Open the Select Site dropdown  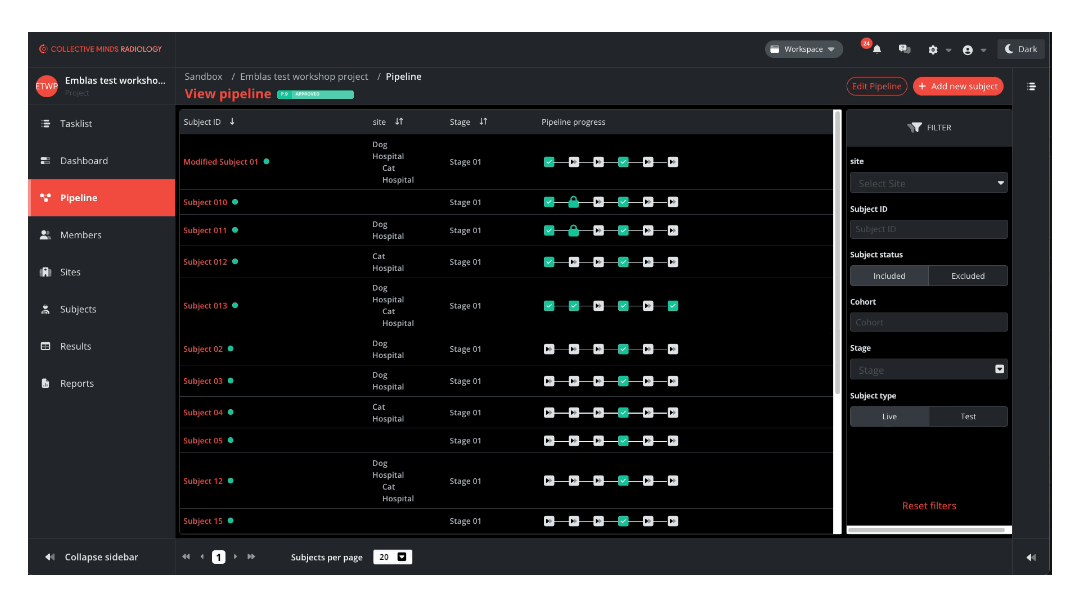pyautogui.click(x=928, y=183)
